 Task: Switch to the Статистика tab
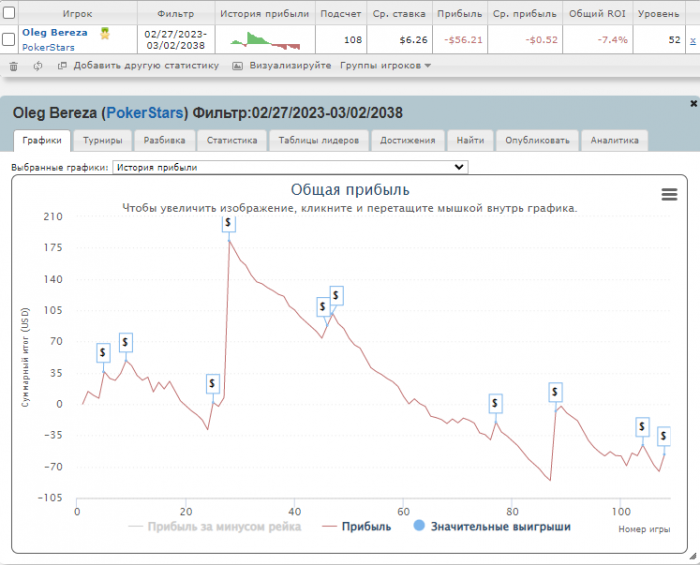point(232,140)
